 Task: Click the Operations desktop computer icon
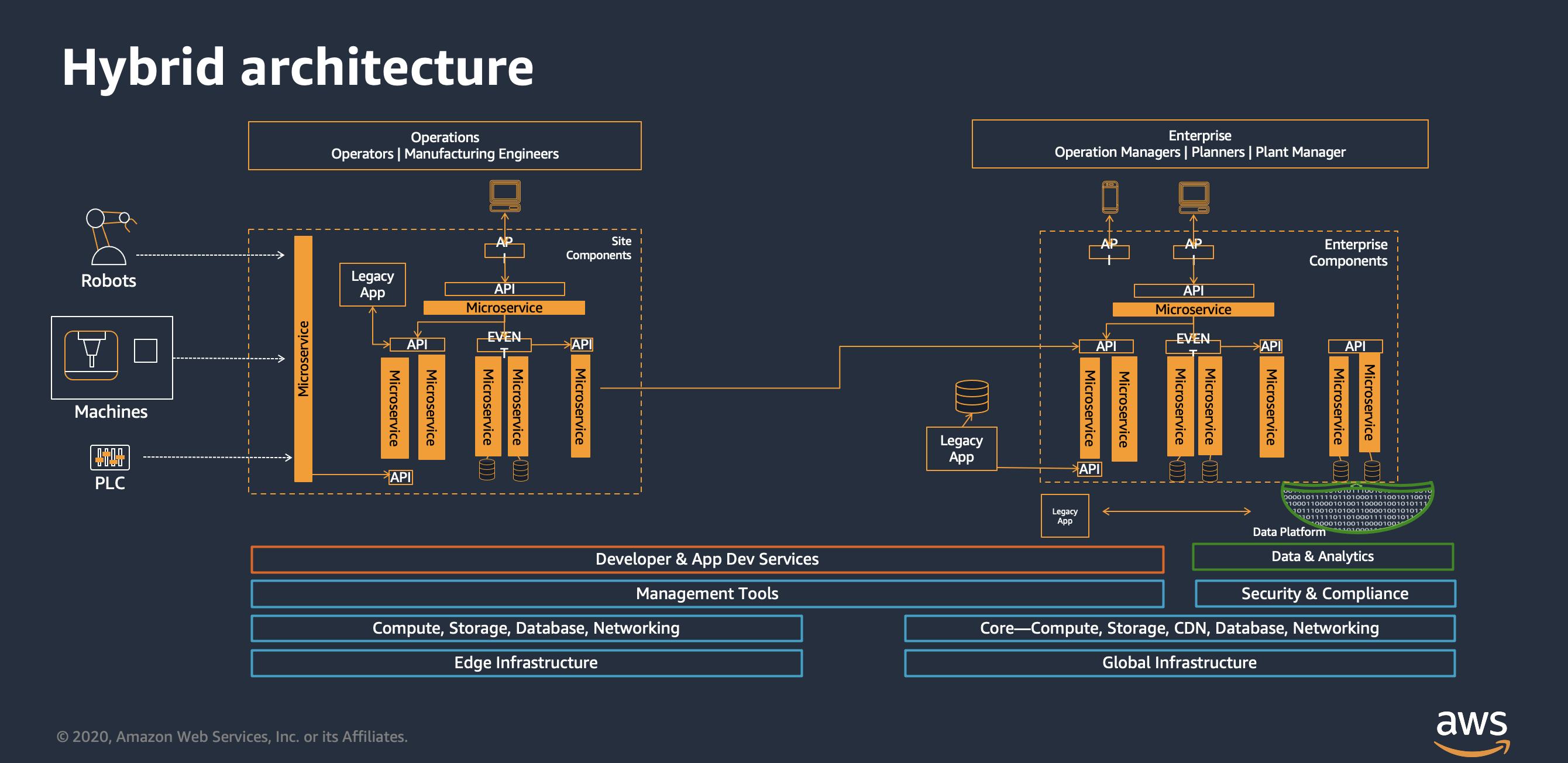tap(504, 195)
